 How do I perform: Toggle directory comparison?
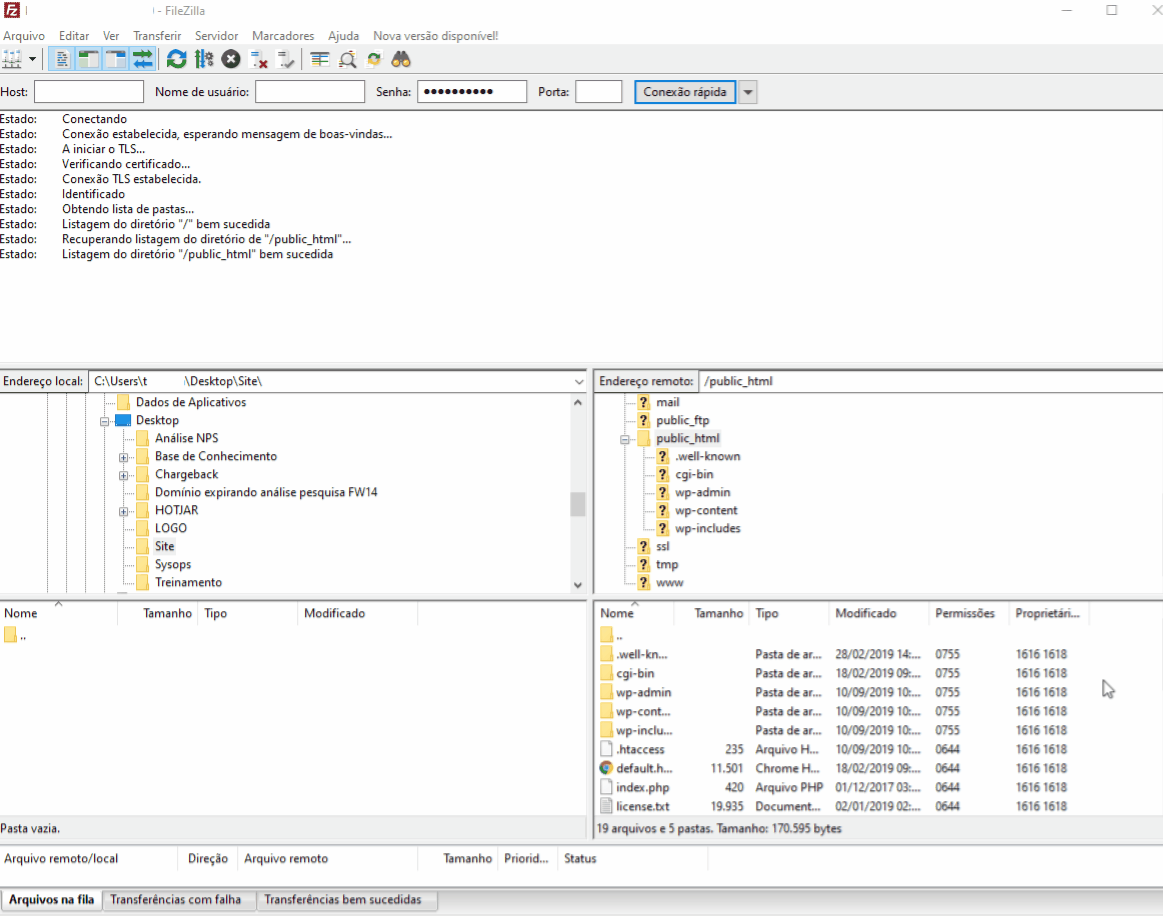point(347,59)
